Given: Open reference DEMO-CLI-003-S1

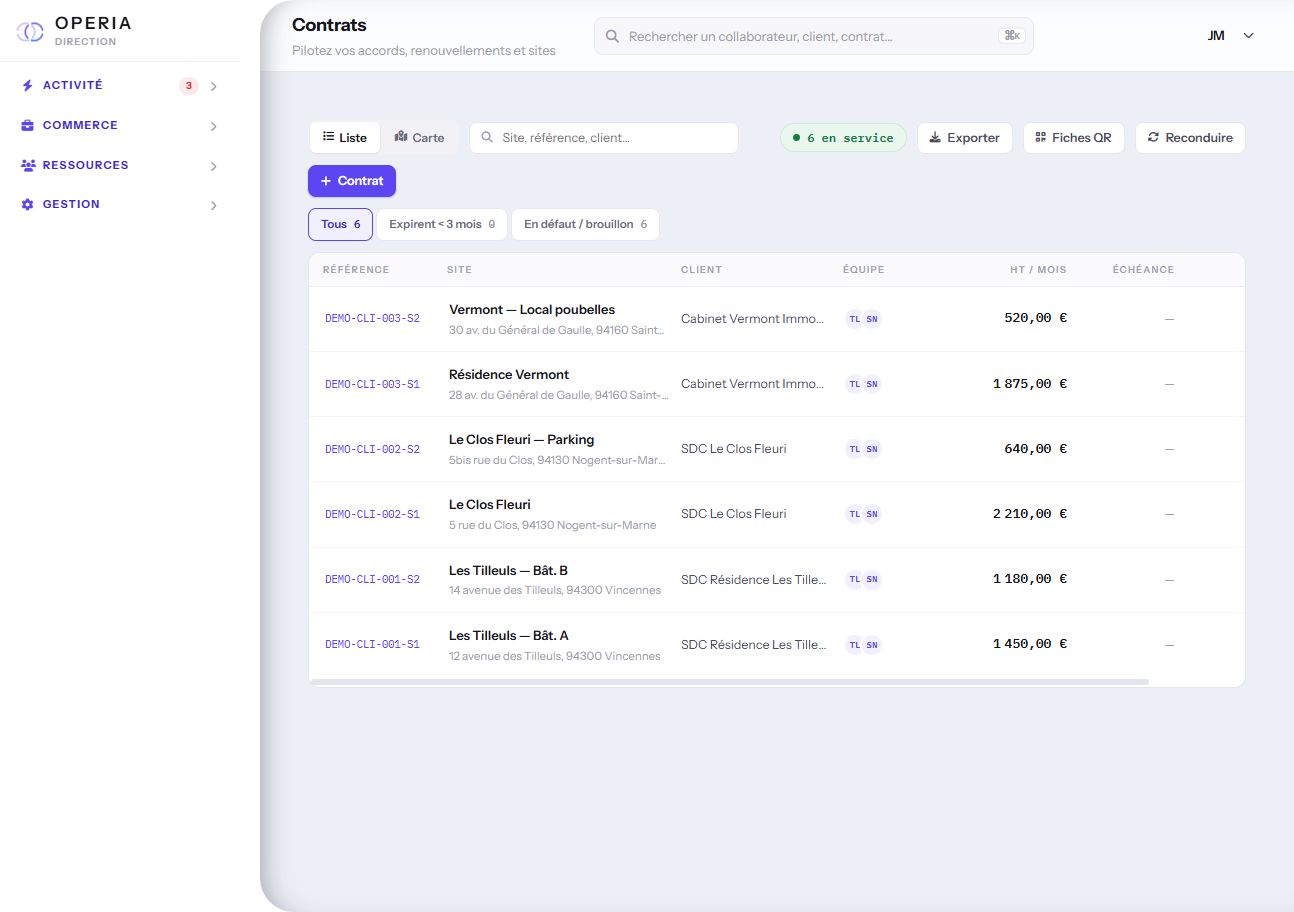Looking at the screenshot, I should pyautogui.click(x=372, y=384).
